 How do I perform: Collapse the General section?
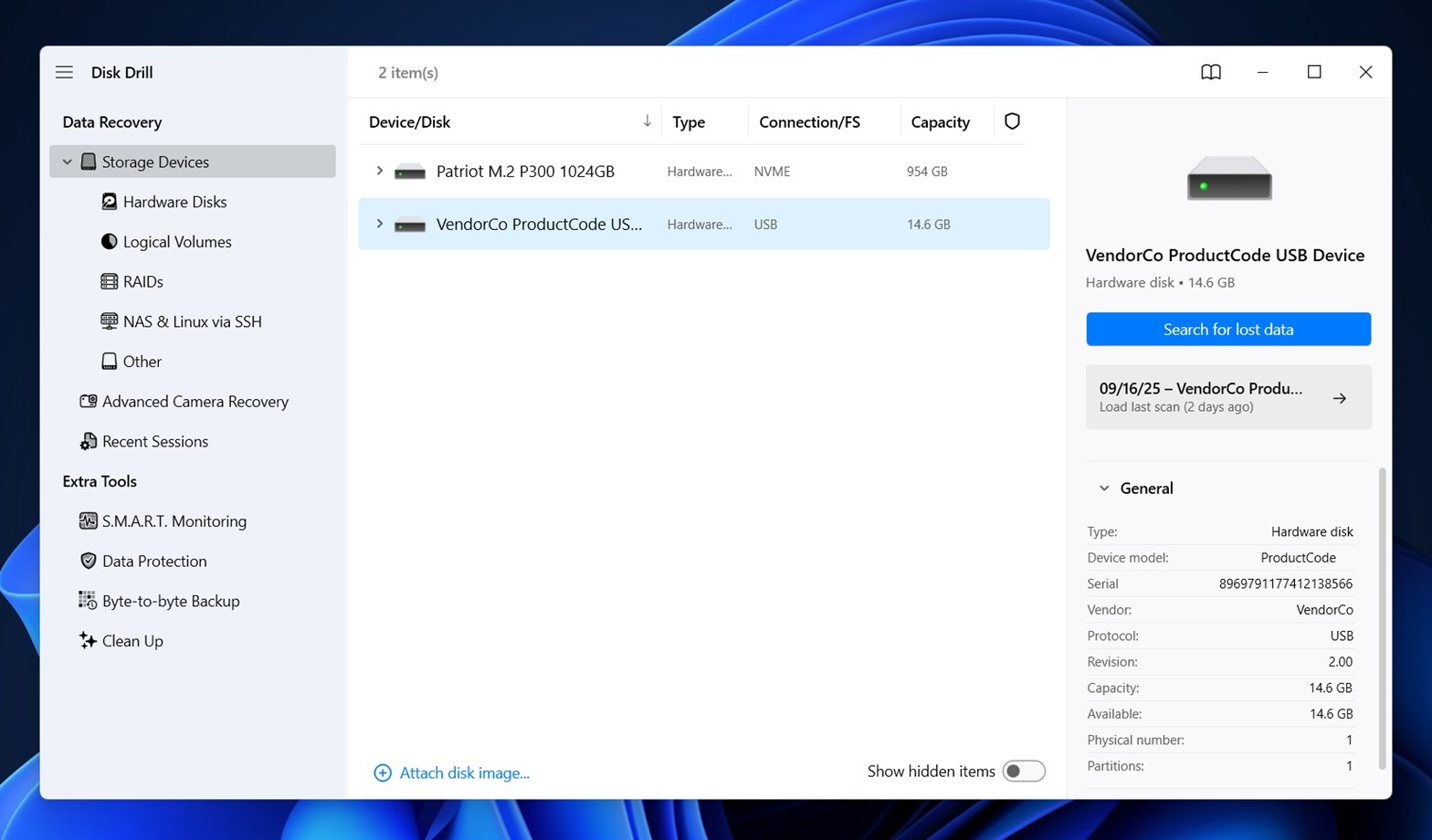pyautogui.click(x=1104, y=488)
